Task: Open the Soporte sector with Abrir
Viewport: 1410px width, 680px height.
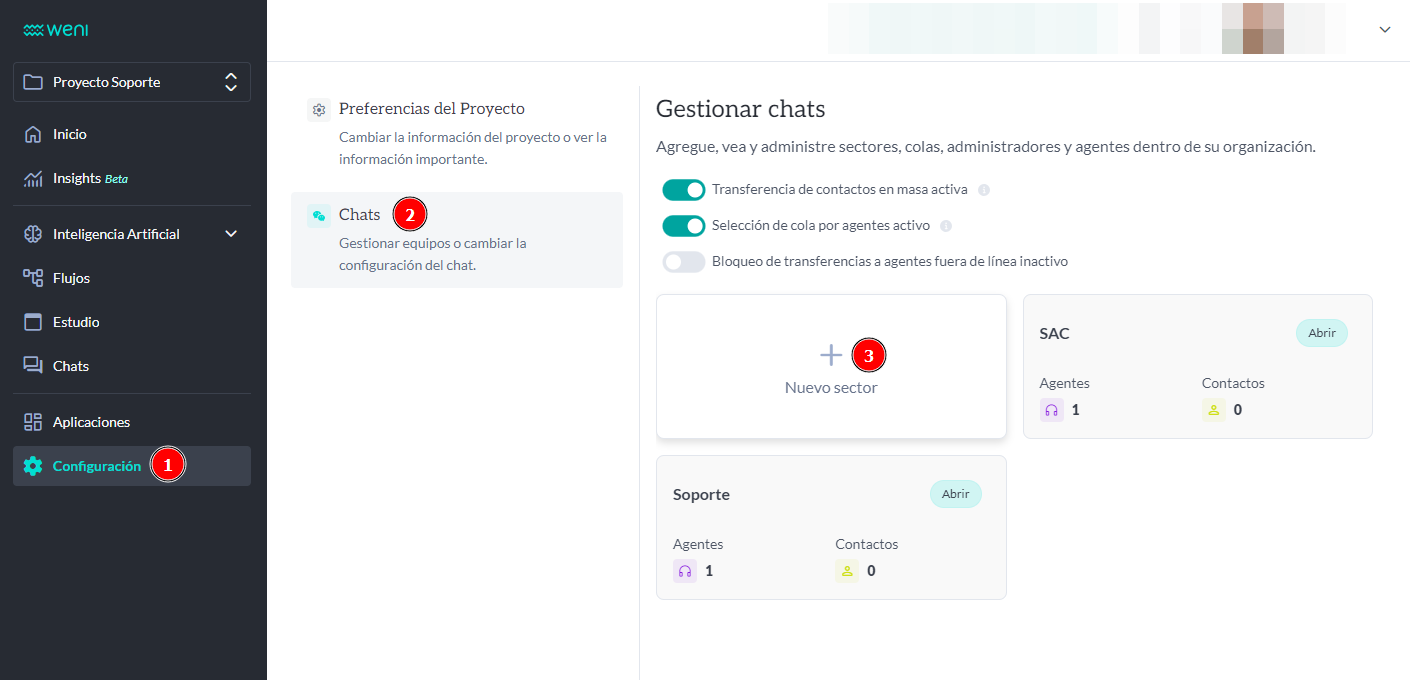Action: pos(955,494)
